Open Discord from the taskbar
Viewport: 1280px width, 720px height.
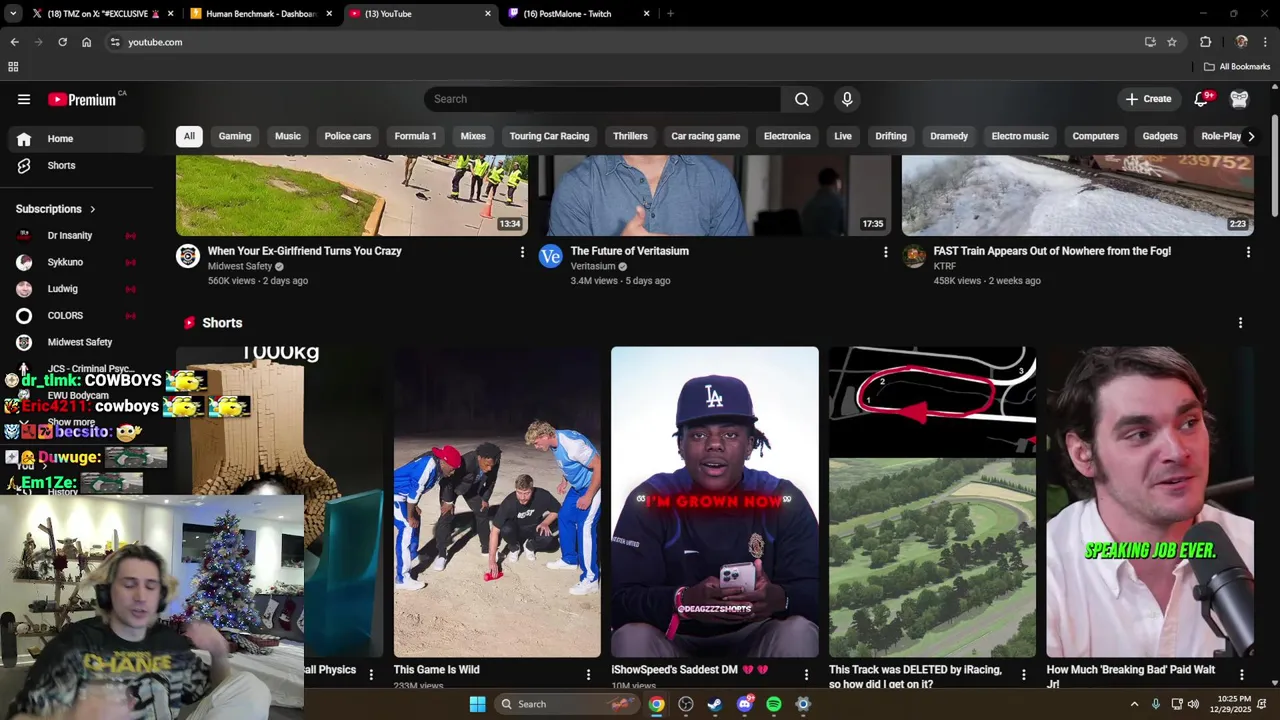(x=744, y=704)
